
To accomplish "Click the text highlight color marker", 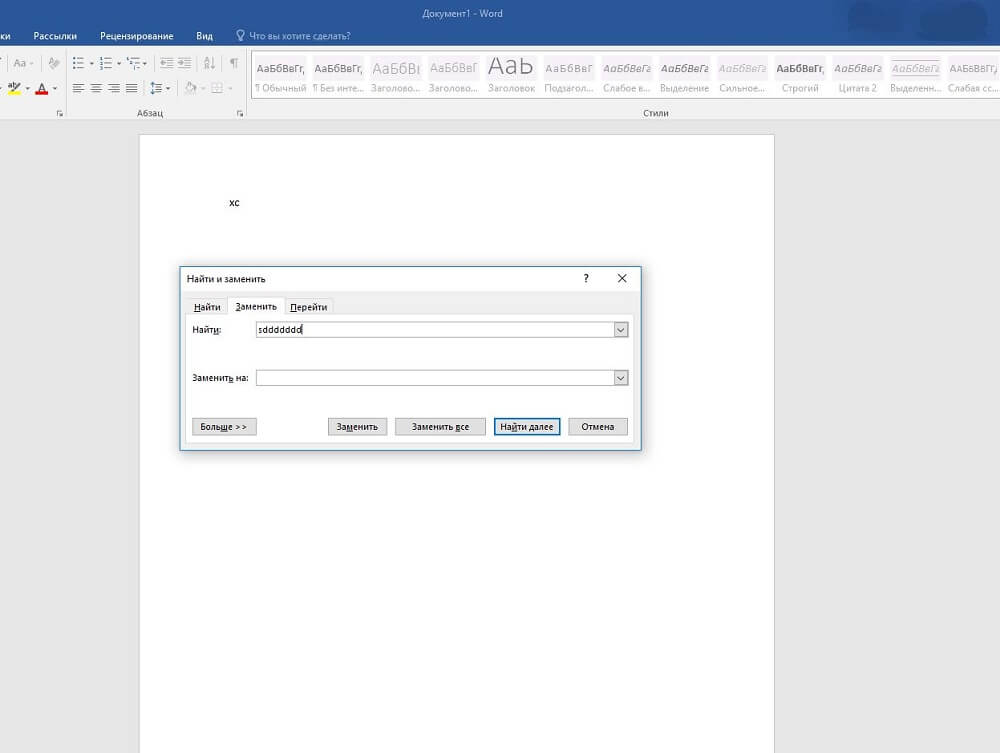I will click(14, 88).
